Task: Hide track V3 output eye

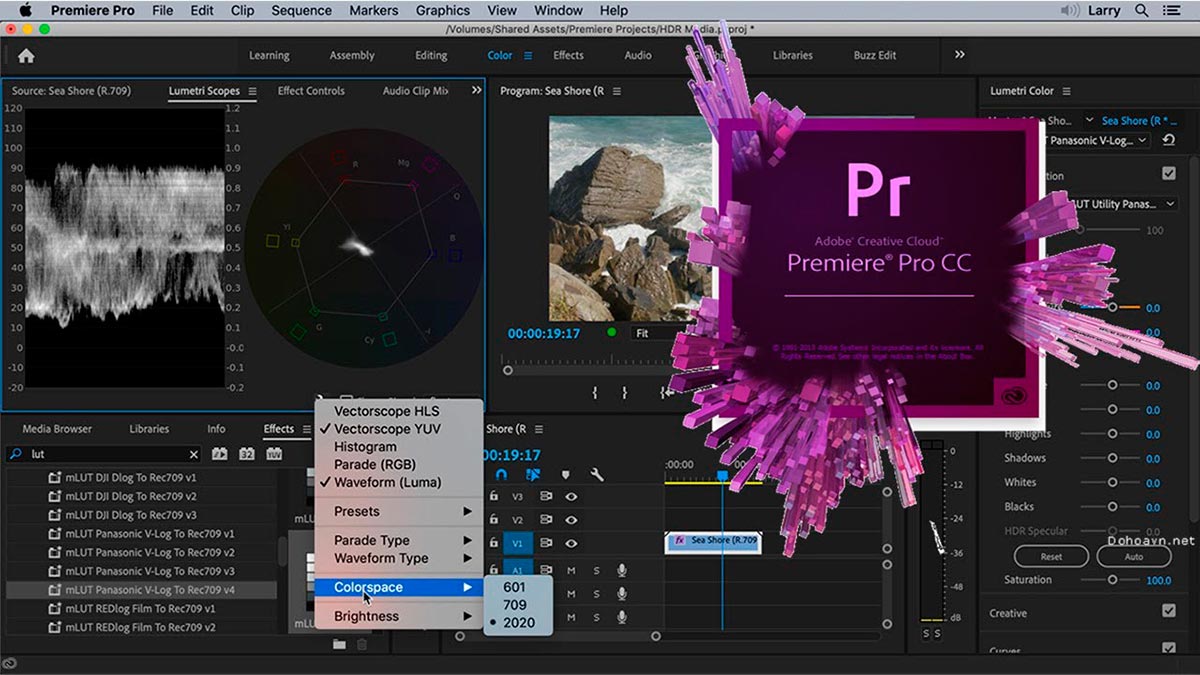Action: (x=572, y=496)
